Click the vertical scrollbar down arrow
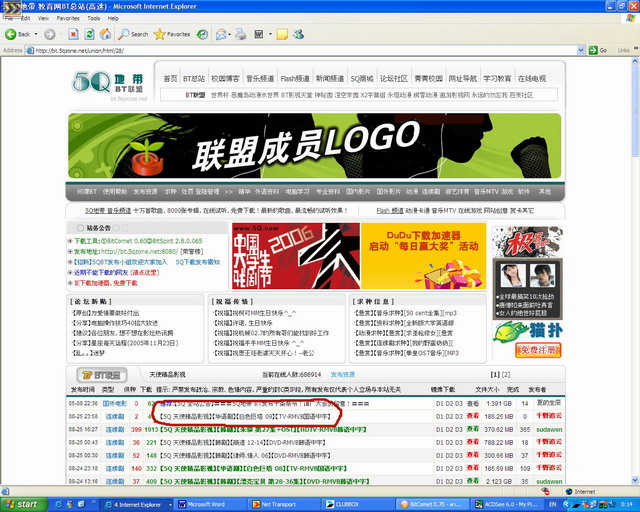 click(x=635, y=481)
